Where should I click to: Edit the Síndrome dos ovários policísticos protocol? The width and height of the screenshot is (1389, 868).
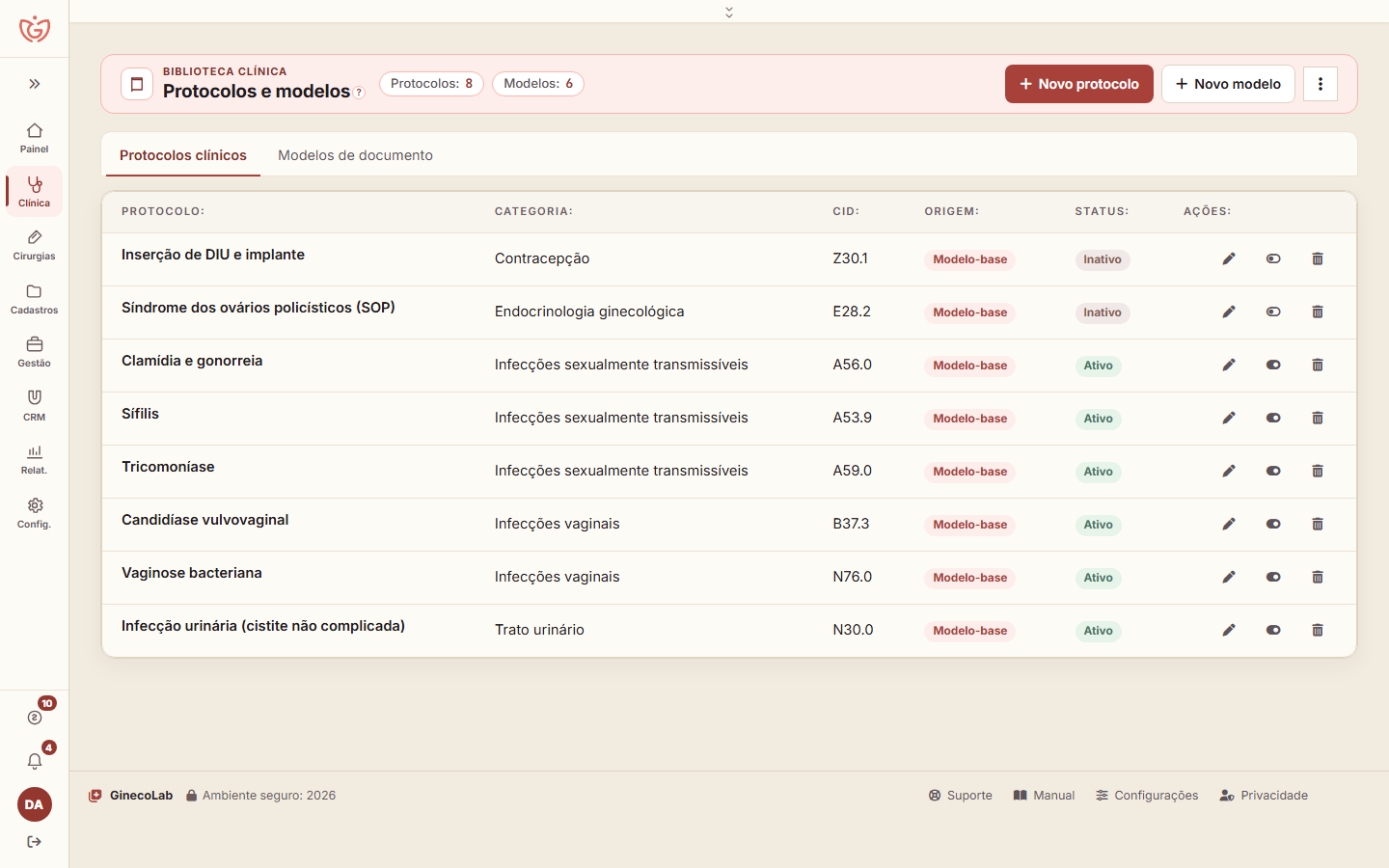point(1229,312)
